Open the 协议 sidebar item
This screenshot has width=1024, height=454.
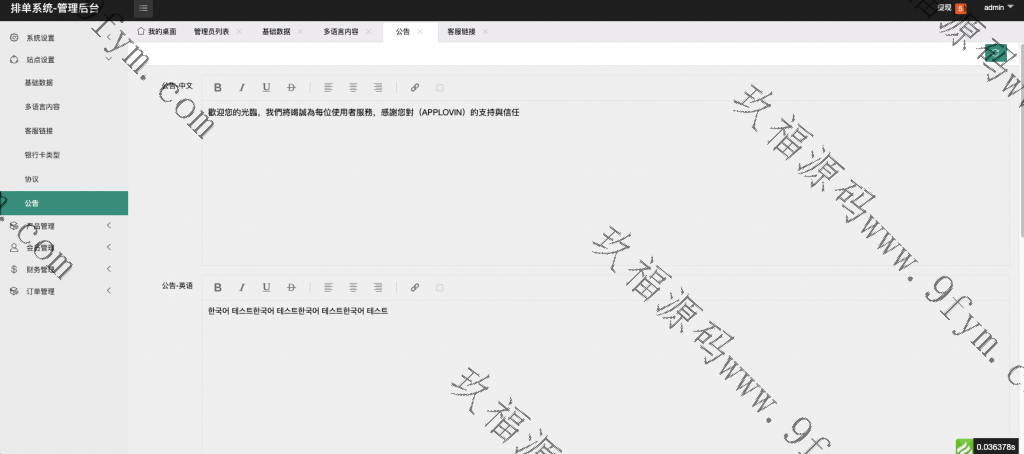(x=32, y=178)
